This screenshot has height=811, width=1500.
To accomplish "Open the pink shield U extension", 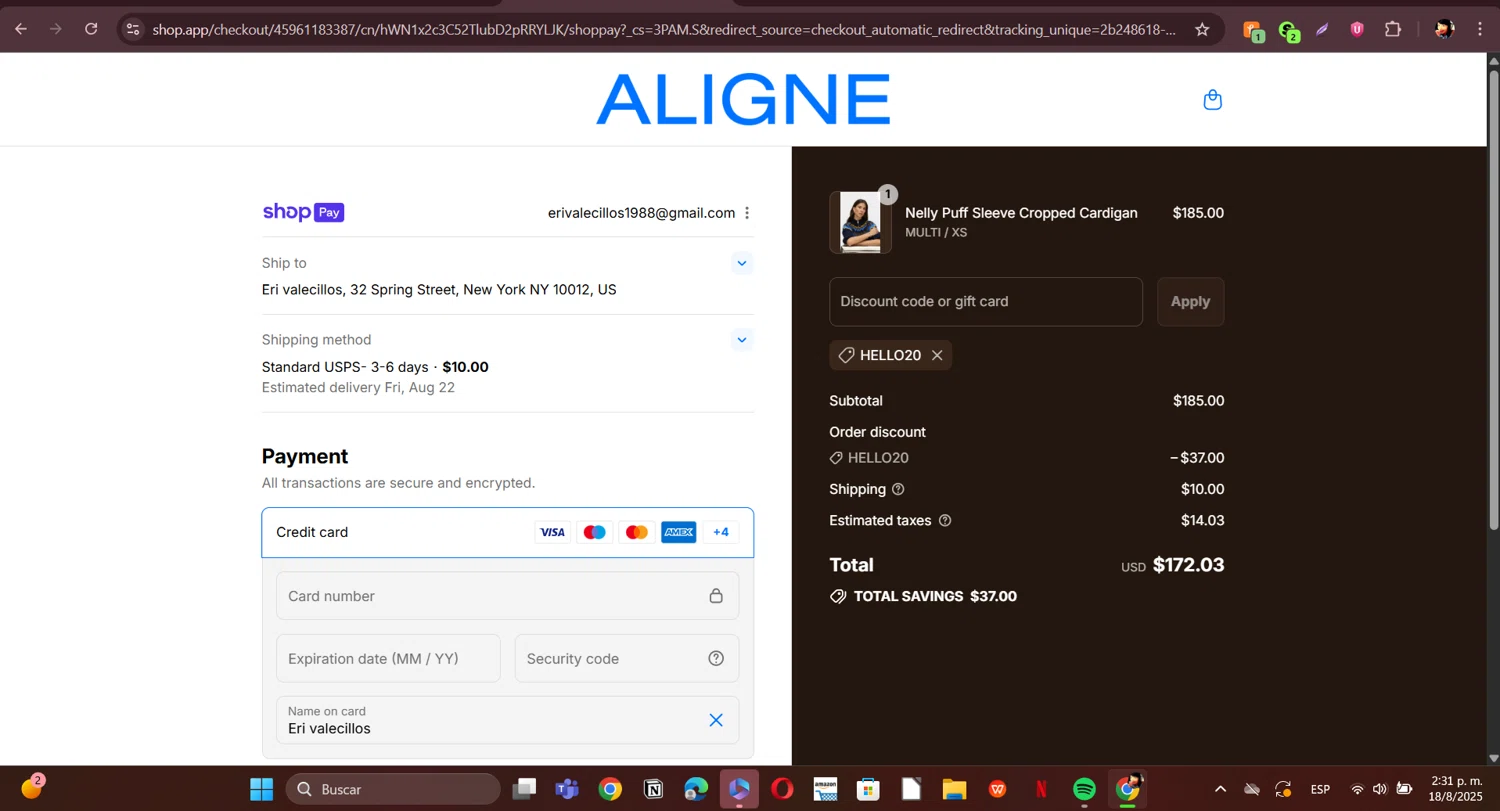I will (x=1357, y=29).
